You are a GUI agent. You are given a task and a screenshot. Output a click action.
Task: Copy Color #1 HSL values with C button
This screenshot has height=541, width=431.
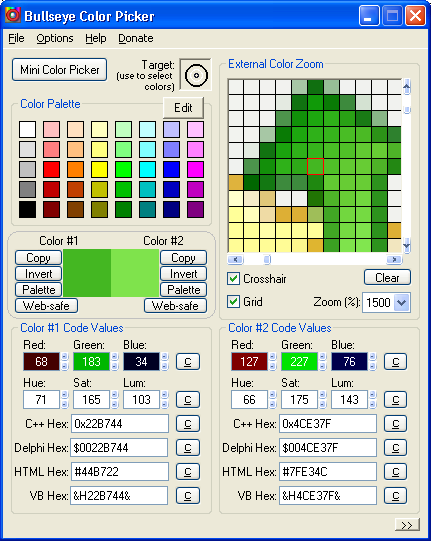tap(188, 400)
